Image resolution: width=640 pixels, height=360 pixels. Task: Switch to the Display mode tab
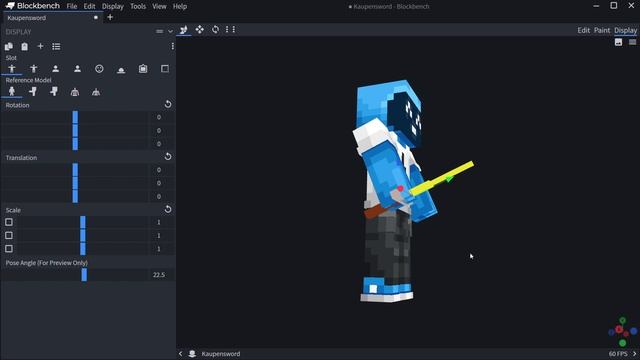coord(625,30)
